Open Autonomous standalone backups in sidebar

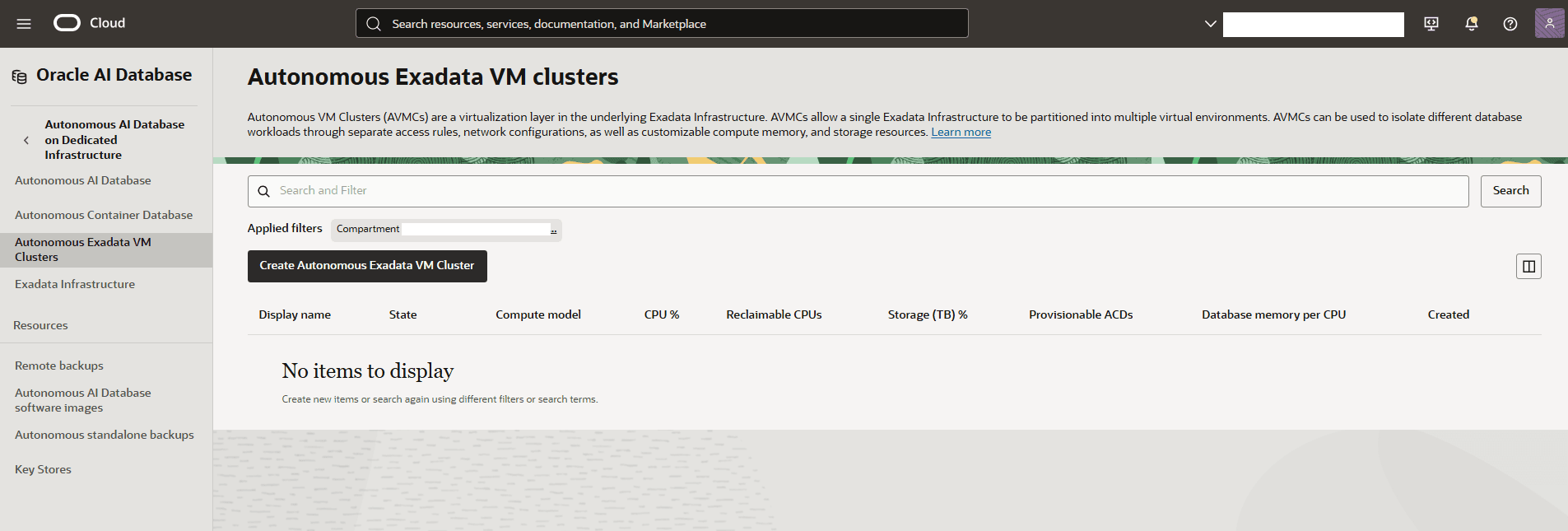coord(105,435)
